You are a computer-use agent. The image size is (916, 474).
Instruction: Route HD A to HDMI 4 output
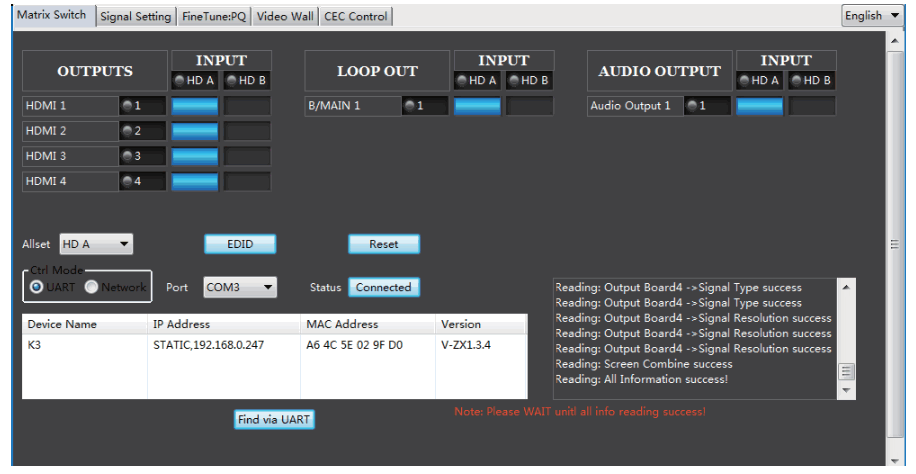click(195, 181)
